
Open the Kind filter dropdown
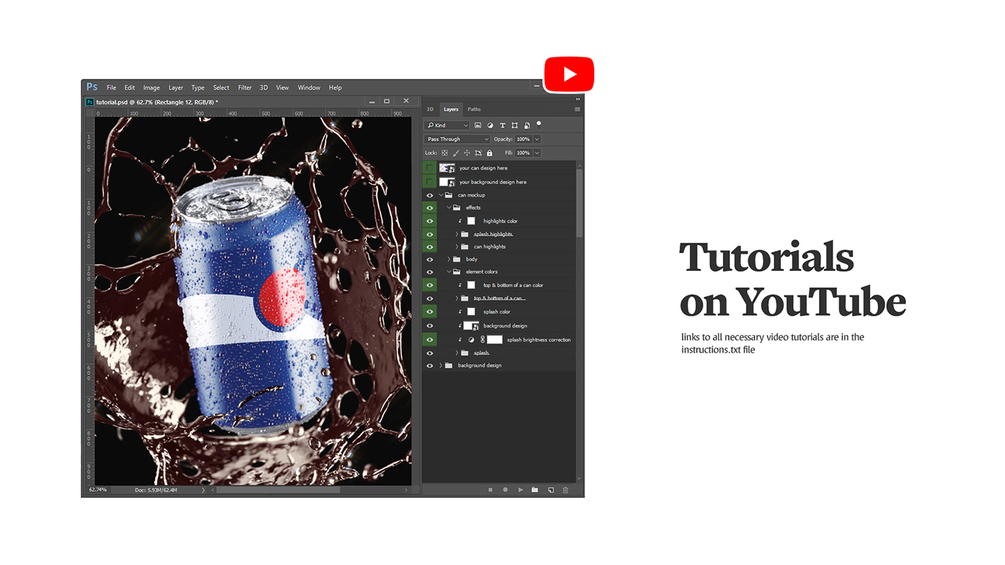[x=447, y=126]
